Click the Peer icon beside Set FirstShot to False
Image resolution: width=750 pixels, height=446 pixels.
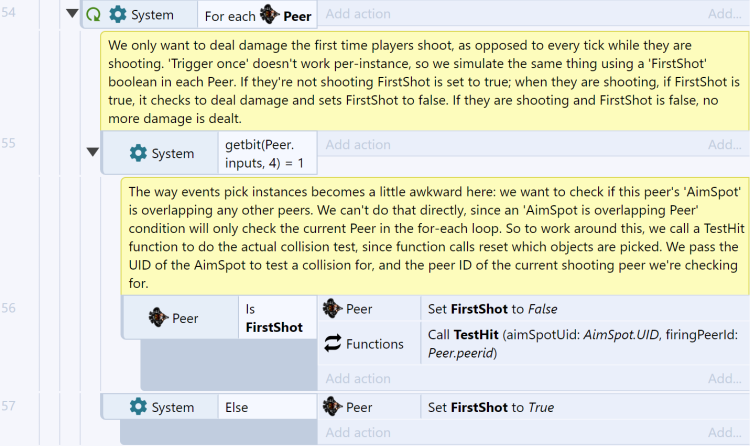(332, 309)
